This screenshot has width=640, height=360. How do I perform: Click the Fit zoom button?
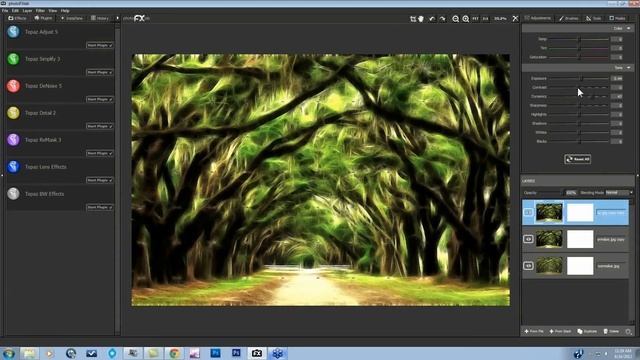pos(476,19)
